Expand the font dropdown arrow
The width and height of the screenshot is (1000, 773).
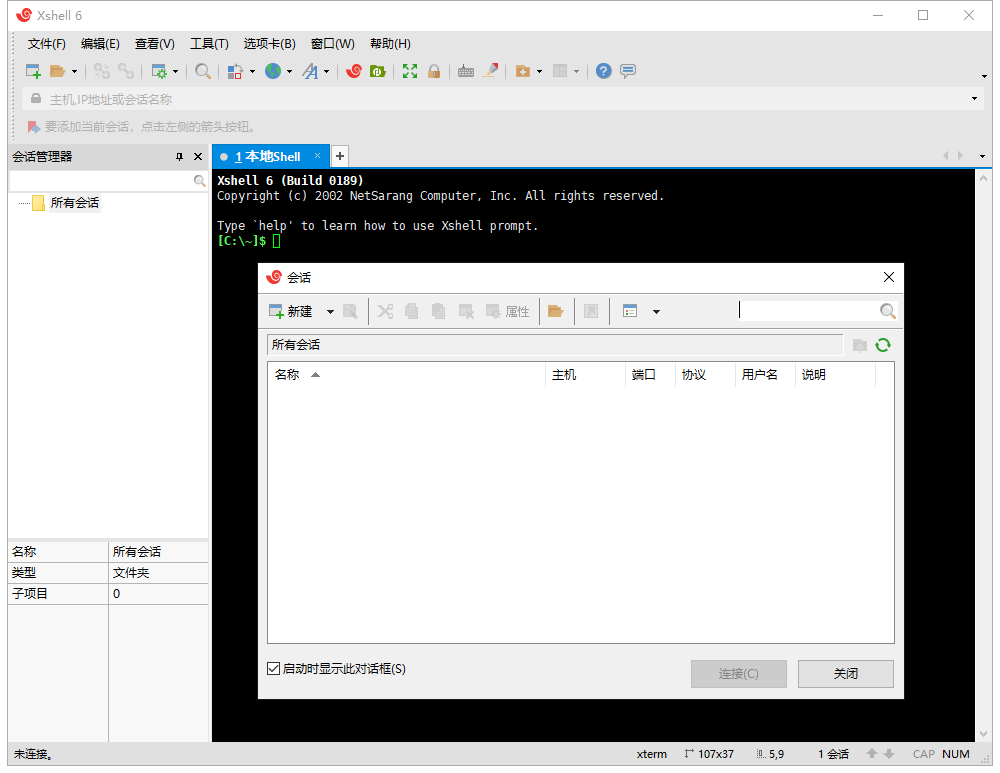coord(327,71)
